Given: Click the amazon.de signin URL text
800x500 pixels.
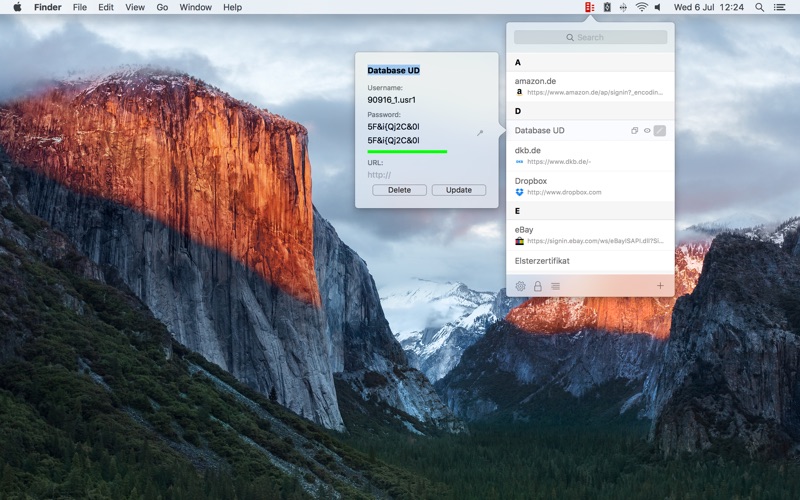Looking at the screenshot, I should [x=595, y=92].
